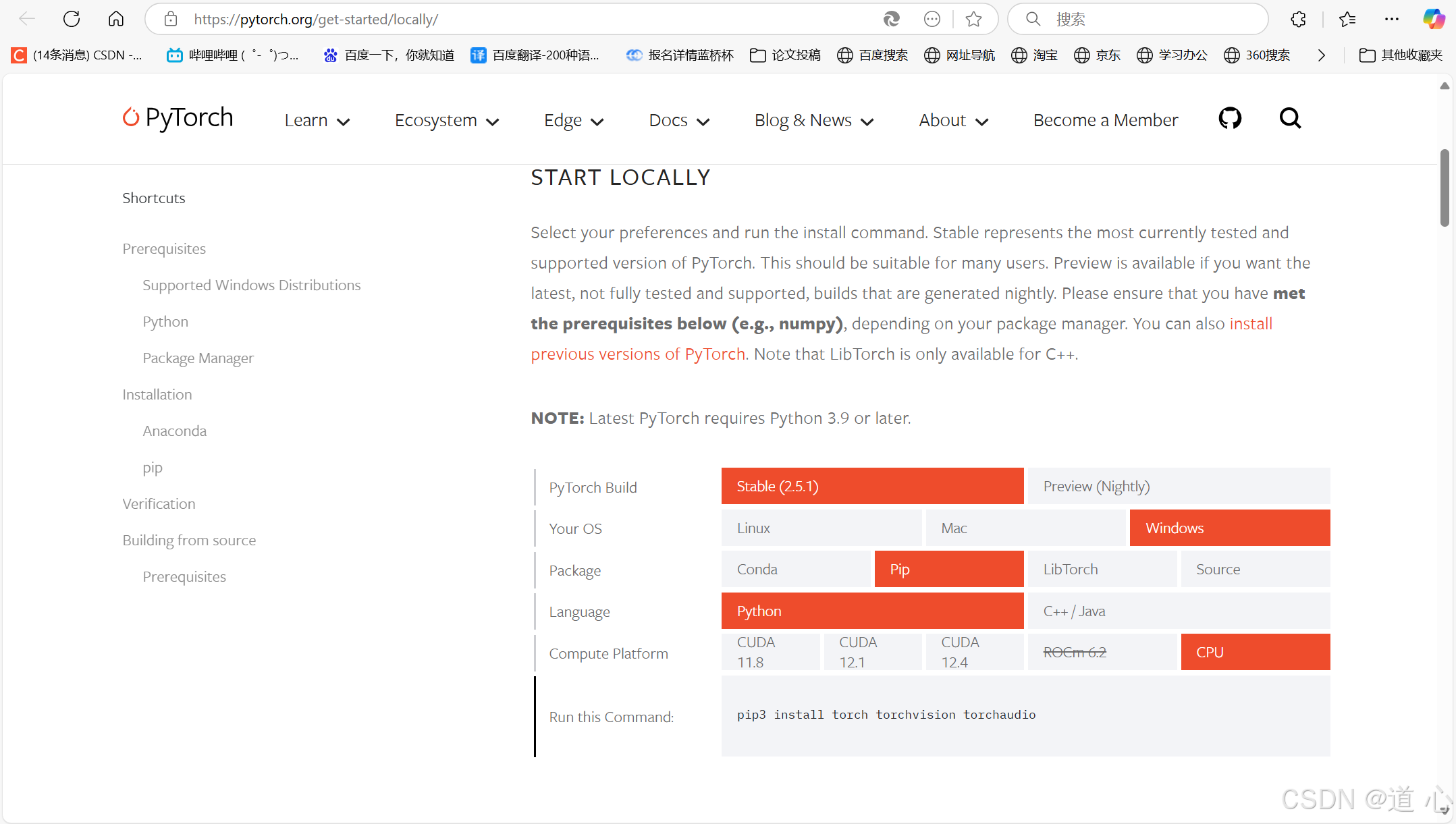Open the Copilot icon in the toolbar
Screen dimensions: 1456x824
[1434, 19]
